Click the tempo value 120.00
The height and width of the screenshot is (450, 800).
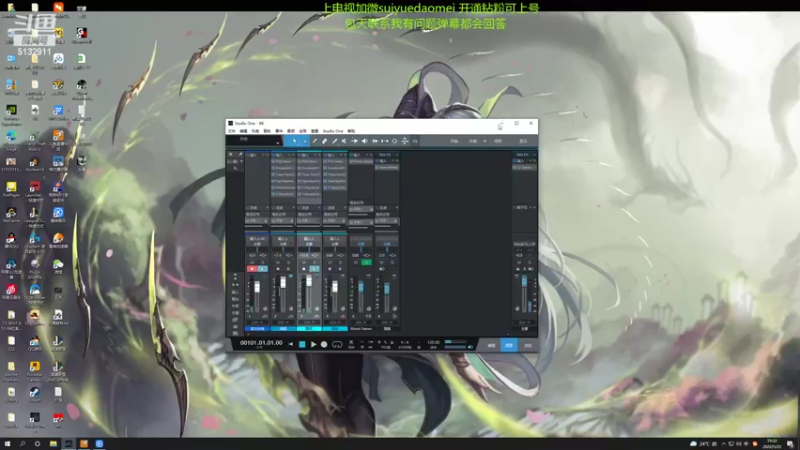(x=433, y=342)
